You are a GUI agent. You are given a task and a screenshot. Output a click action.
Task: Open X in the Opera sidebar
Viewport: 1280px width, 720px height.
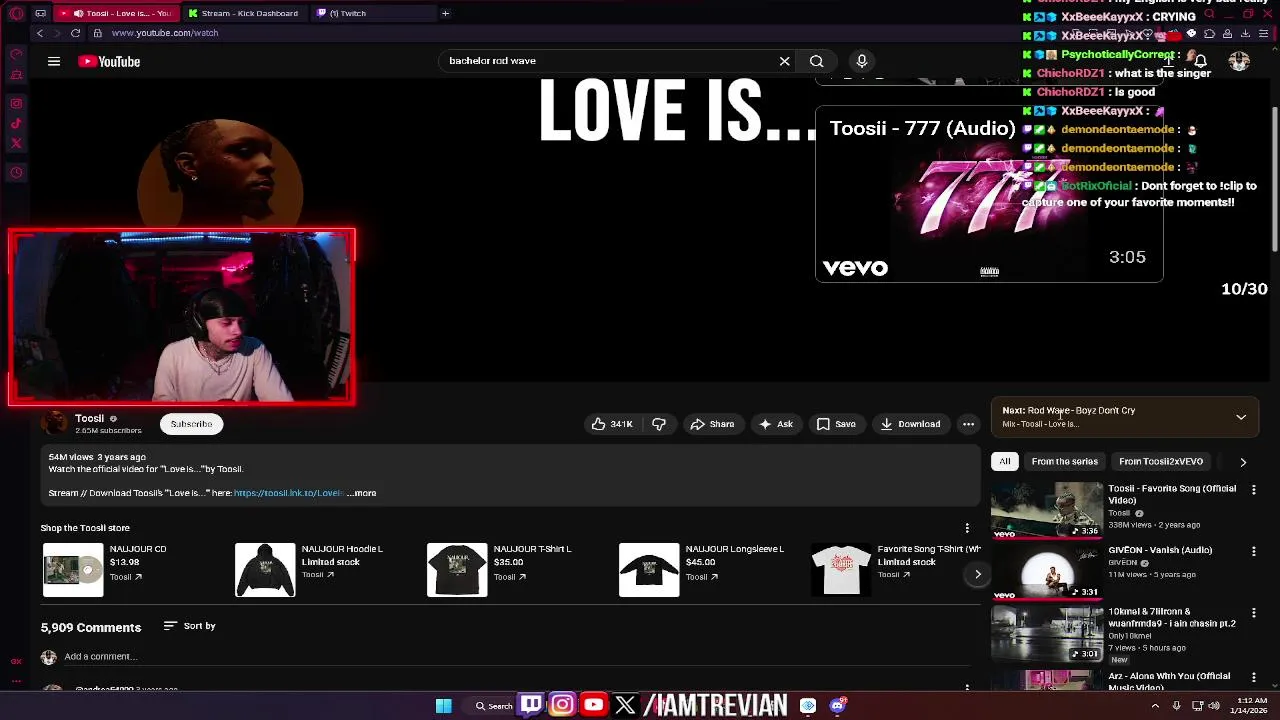(16, 143)
